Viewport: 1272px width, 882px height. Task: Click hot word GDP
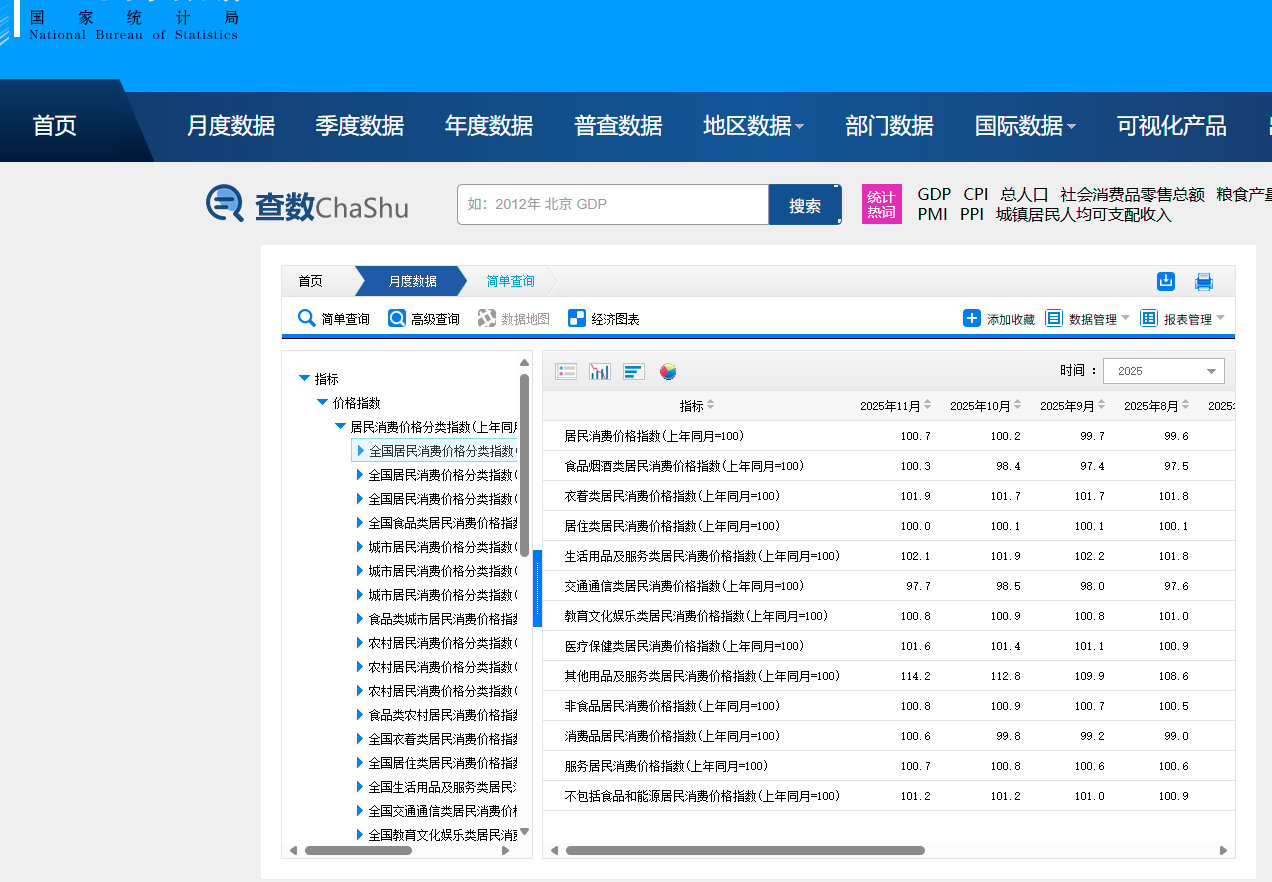tap(934, 195)
